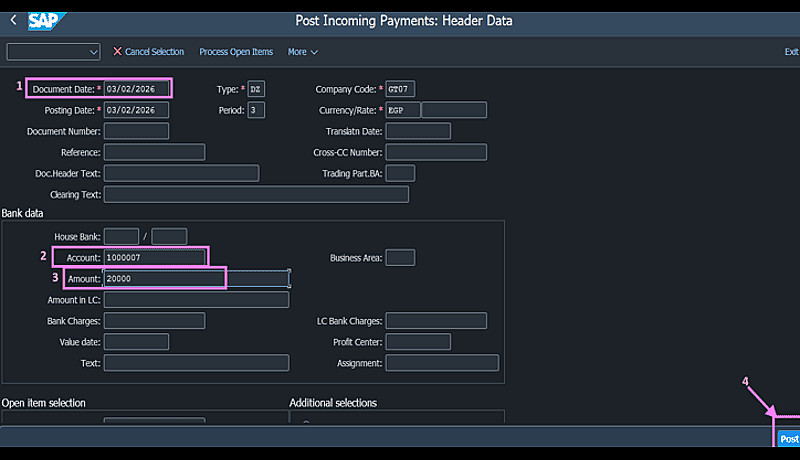Click the LC Bank Charges field
The width and height of the screenshot is (800, 460).
click(436, 321)
